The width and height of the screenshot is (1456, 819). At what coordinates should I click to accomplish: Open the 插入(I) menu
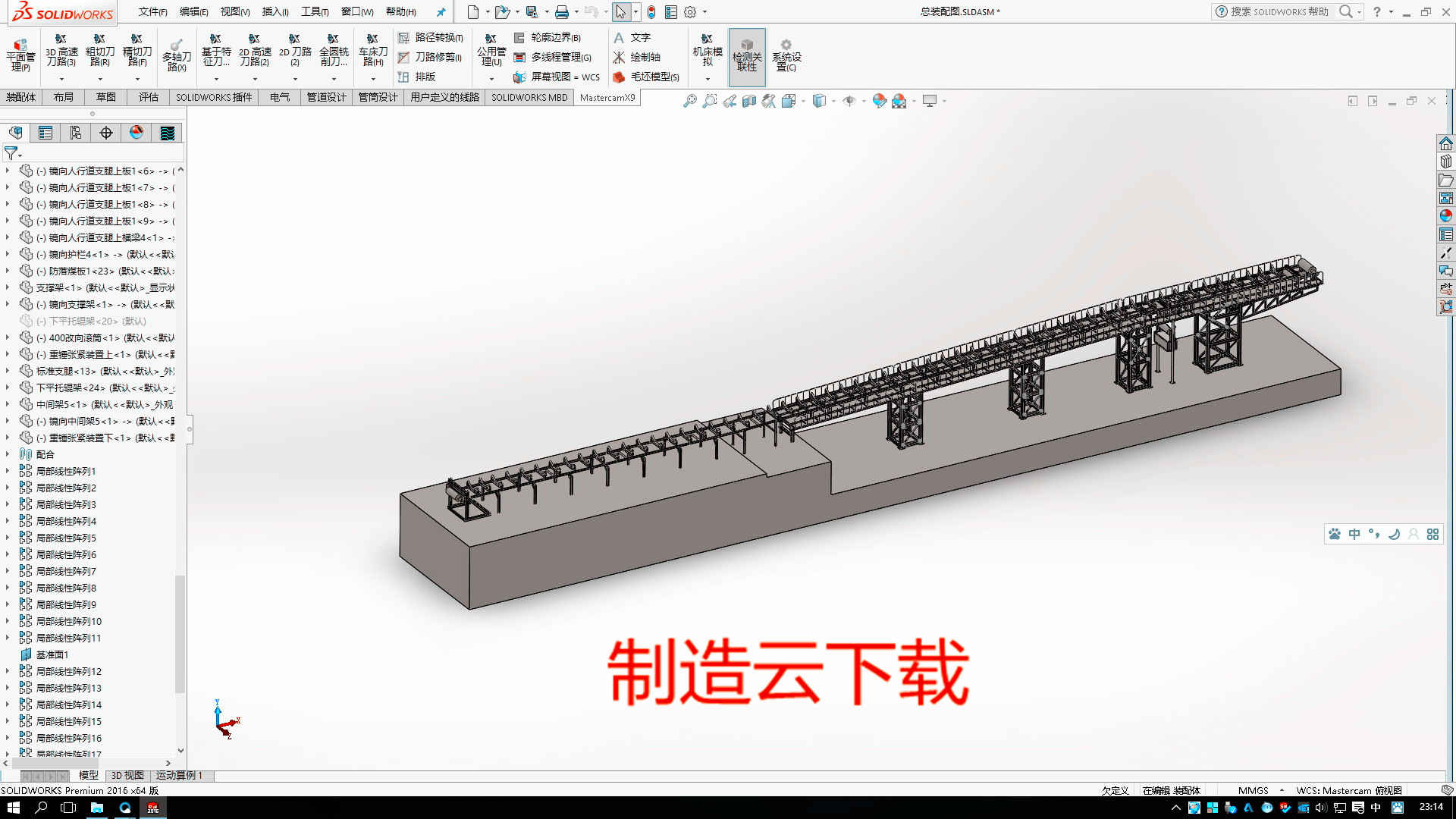coord(274,11)
